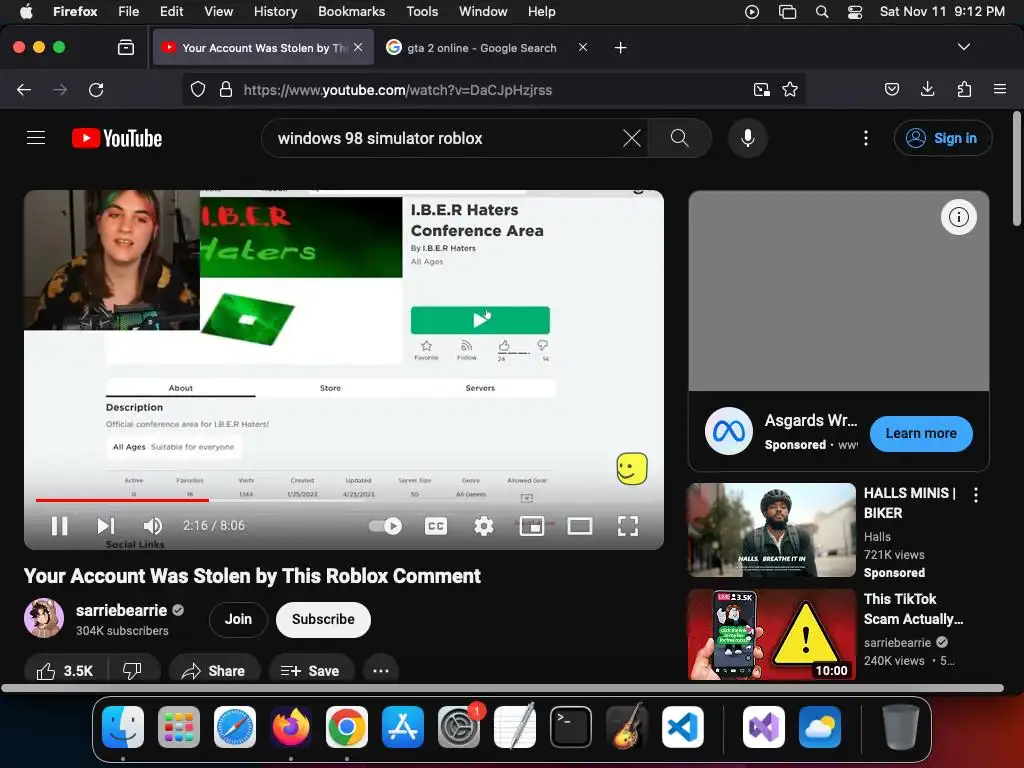
Task: Share the video
Action: tap(214, 671)
